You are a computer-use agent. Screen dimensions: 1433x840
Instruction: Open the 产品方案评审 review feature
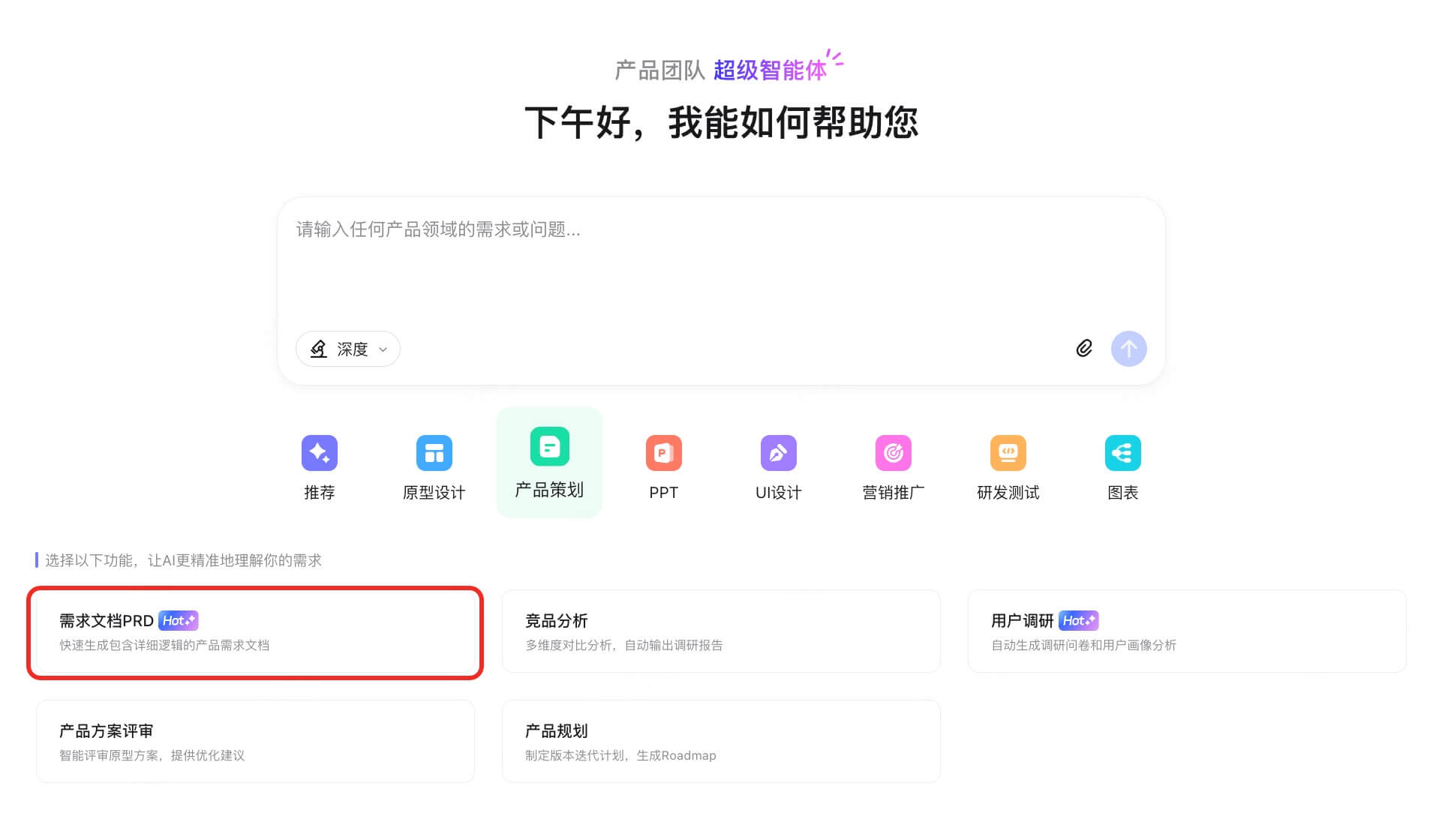click(x=255, y=741)
